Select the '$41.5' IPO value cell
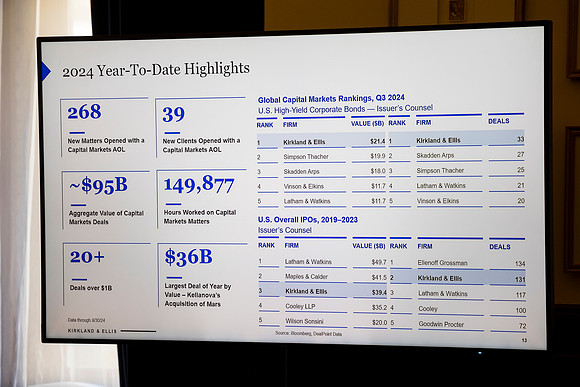Viewport: 580px width, 387px height. pos(379,277)
